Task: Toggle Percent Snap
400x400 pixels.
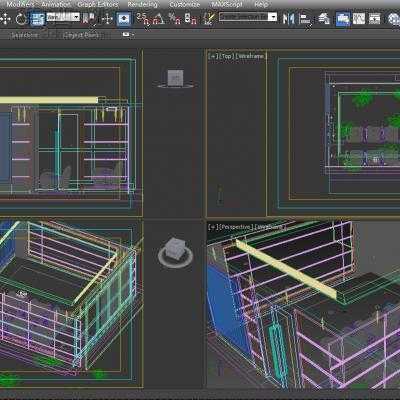Action: coord(174,19)
